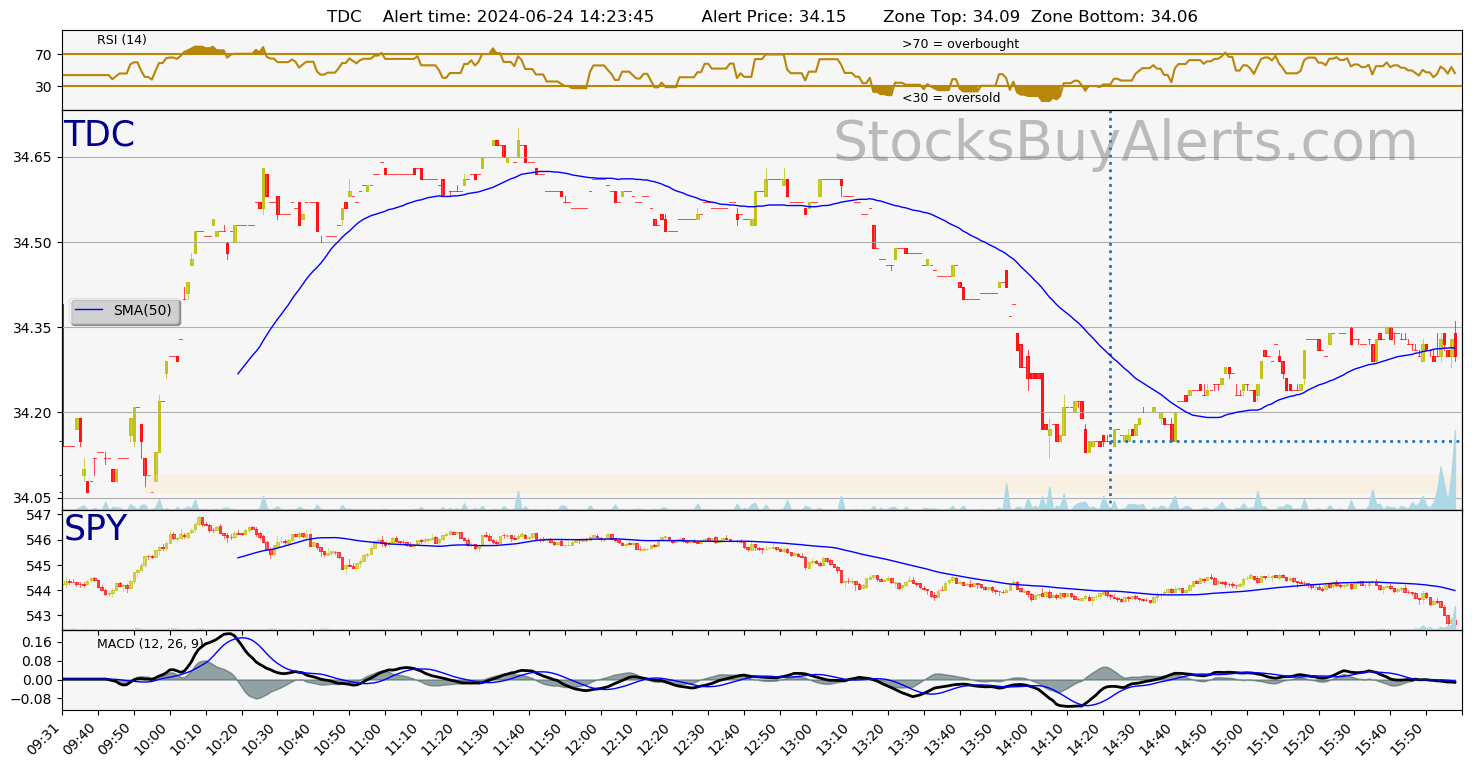
Task: Select the TDC ticker label in the chart
Action: click(x=99, y=135)
